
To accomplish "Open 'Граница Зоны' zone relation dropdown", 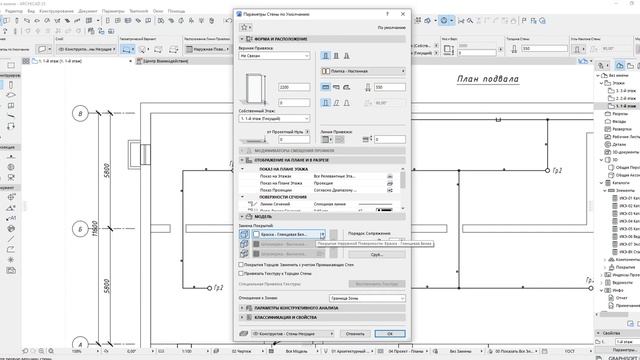I will [x=367, y=298].
